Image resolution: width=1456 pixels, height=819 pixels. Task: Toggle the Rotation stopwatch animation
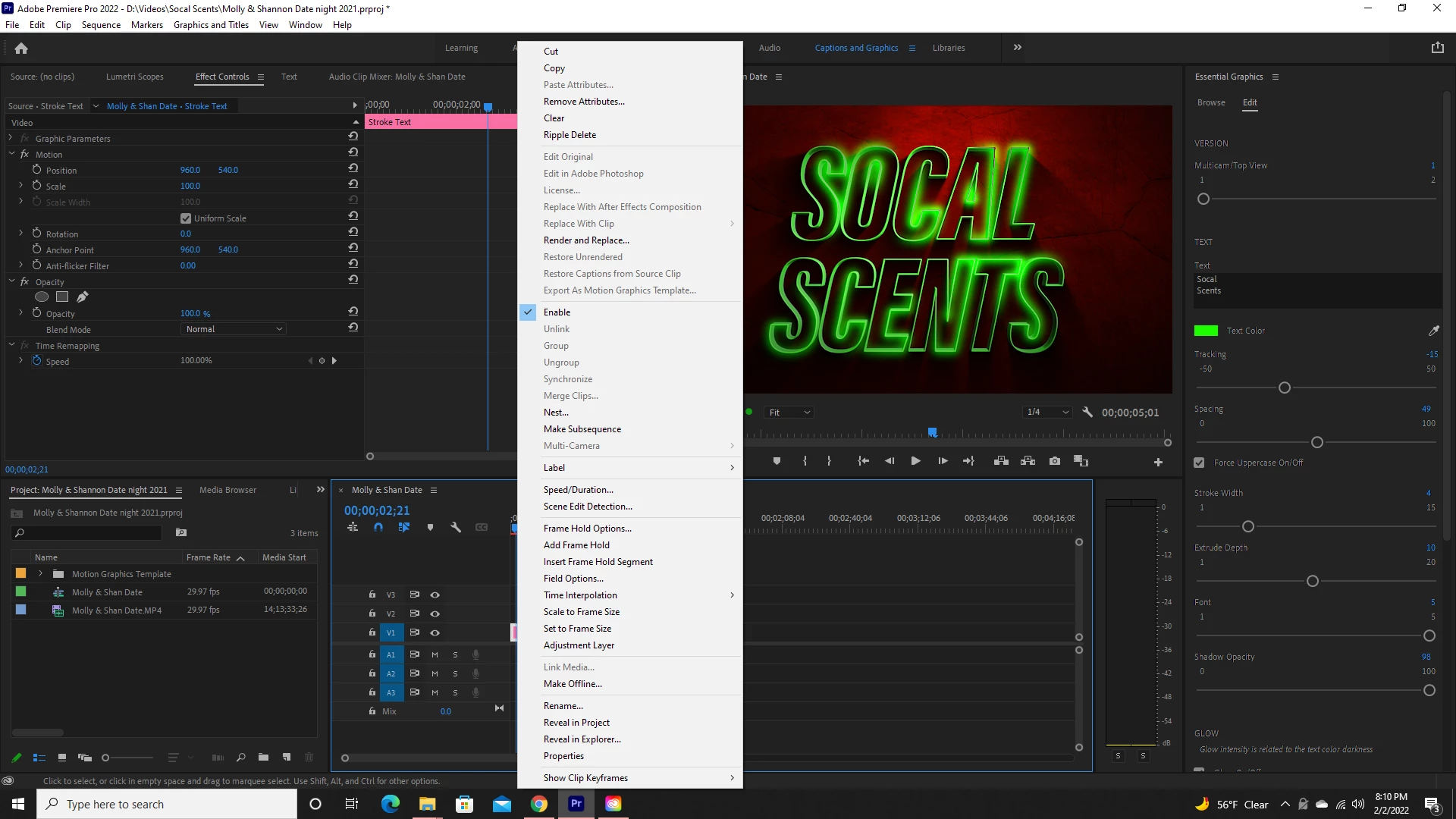coord(36,234)
